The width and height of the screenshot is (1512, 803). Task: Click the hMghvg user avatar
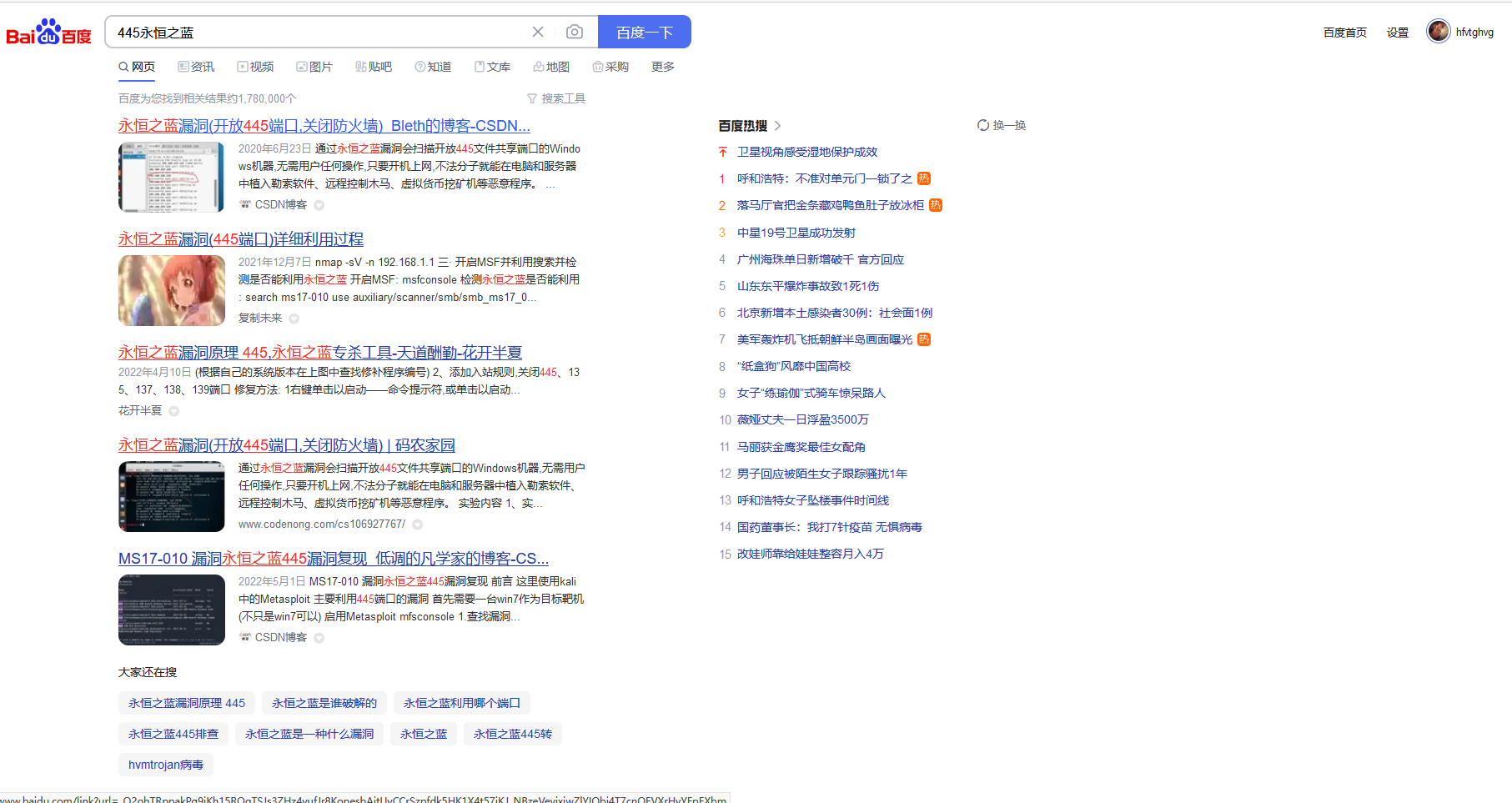(x=1439, y=31)
